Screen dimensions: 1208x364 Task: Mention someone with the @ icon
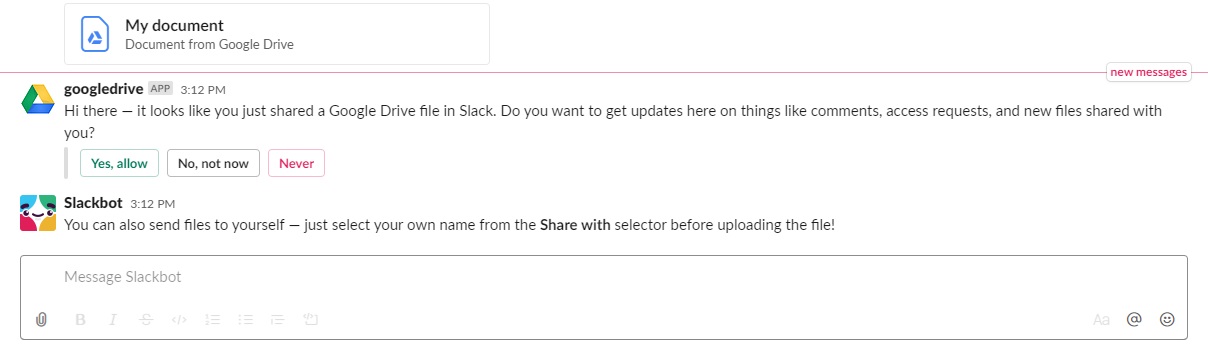pos(1134,320)
